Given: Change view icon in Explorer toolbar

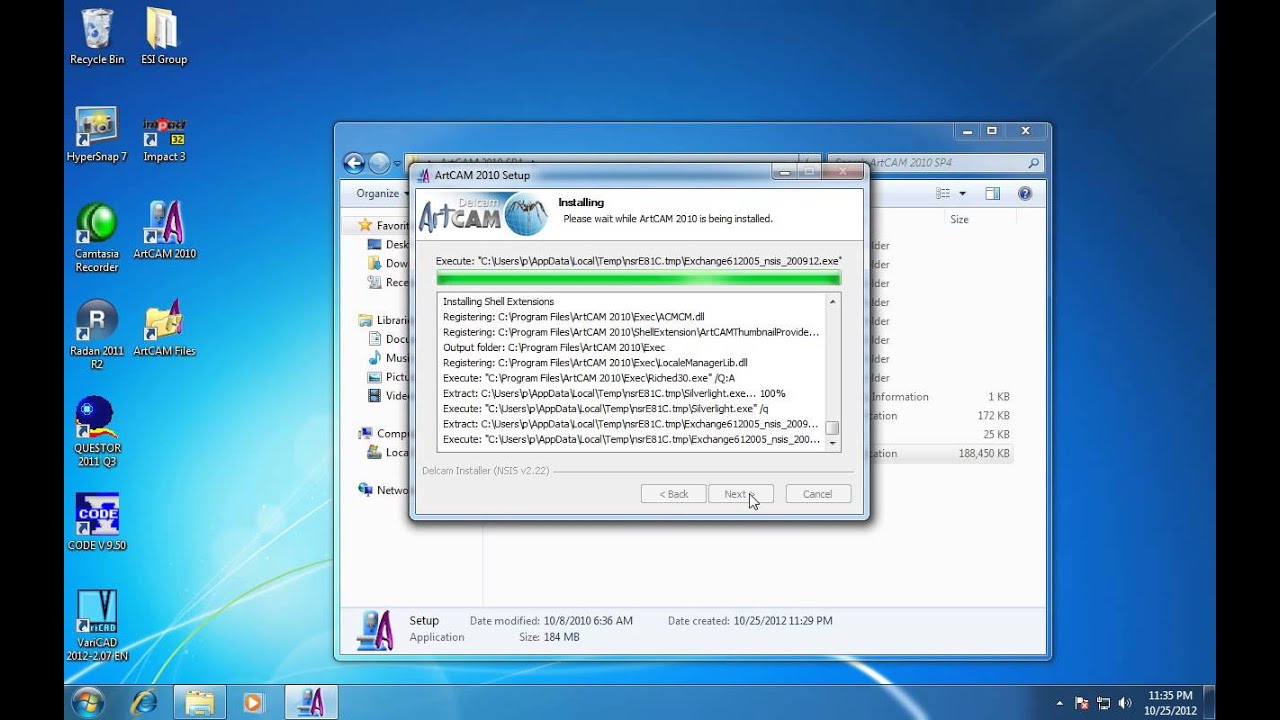Looking at the screenshot, I should (943, 194).
